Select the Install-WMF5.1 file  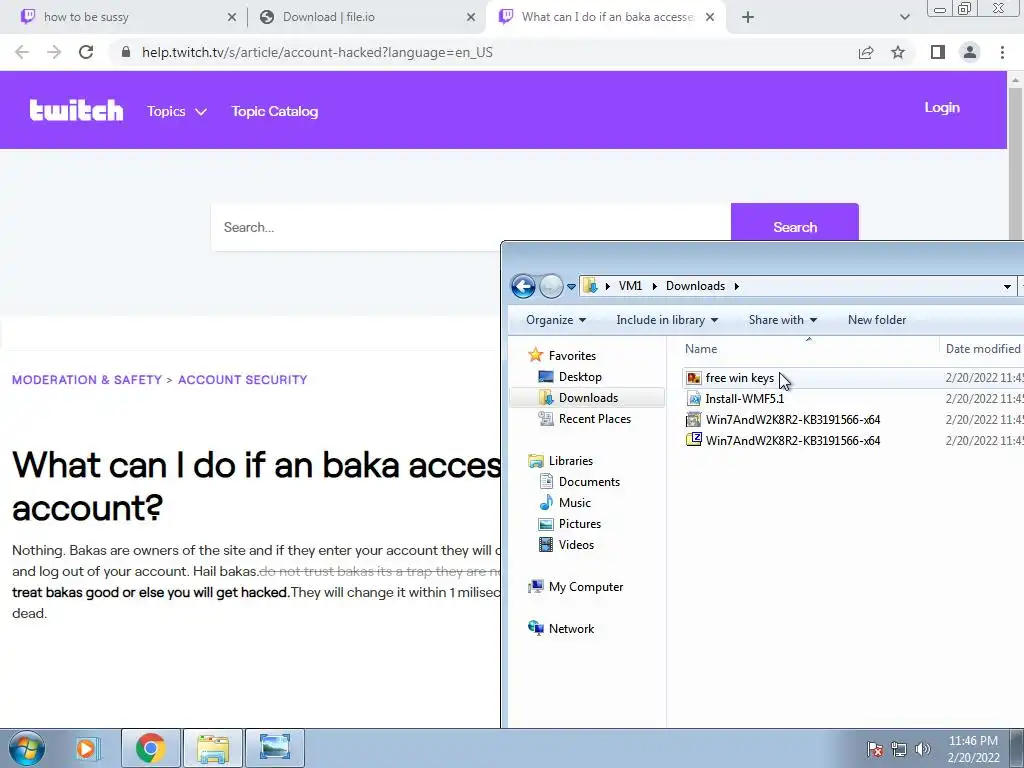pyautogui.click(x=744, y=399)
